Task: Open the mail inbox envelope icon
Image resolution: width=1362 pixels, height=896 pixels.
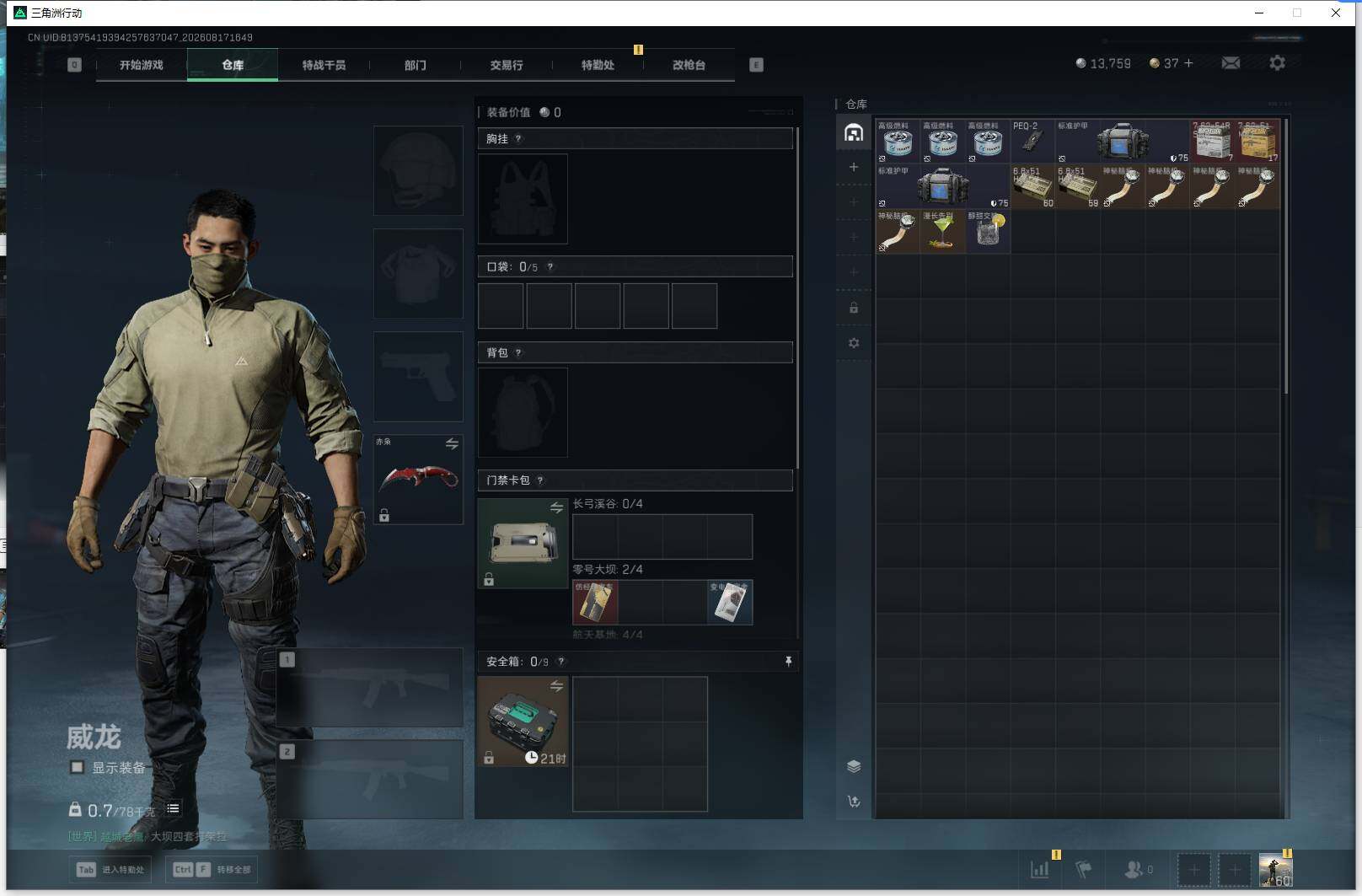Action: point(1231,63)
